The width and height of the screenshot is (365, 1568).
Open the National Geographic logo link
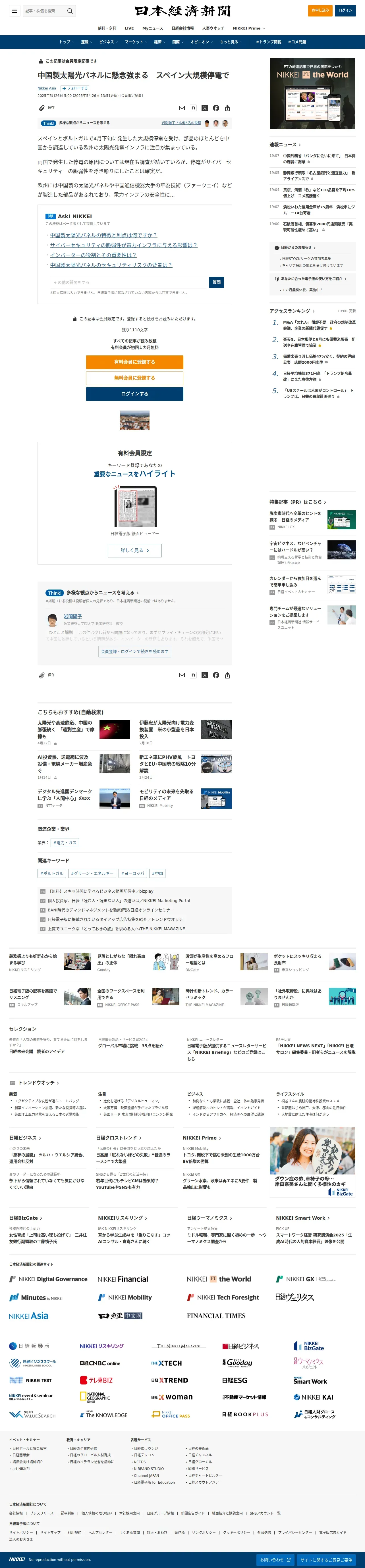point(95,1397)
